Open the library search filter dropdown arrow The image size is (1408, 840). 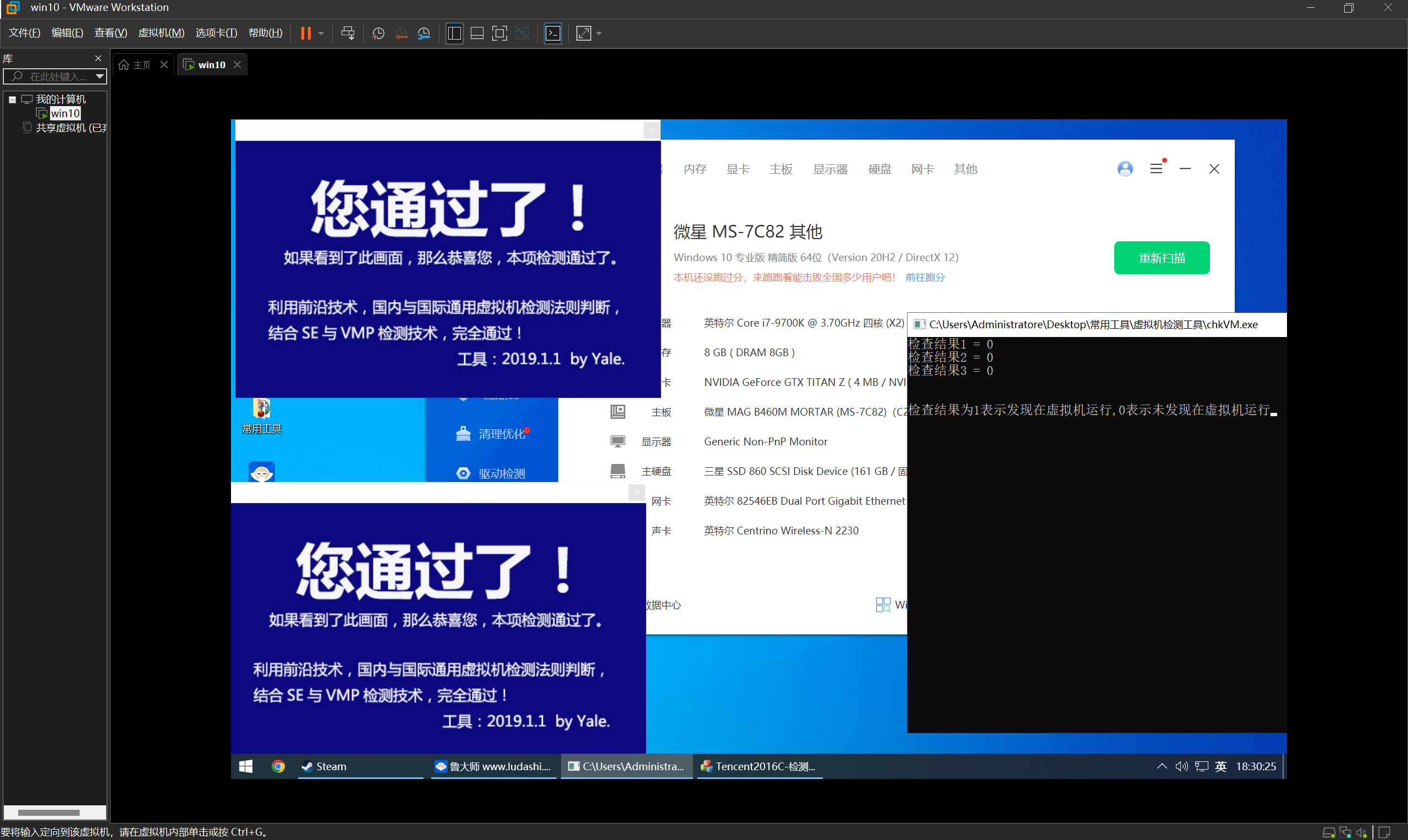click(x=100, y=76)
